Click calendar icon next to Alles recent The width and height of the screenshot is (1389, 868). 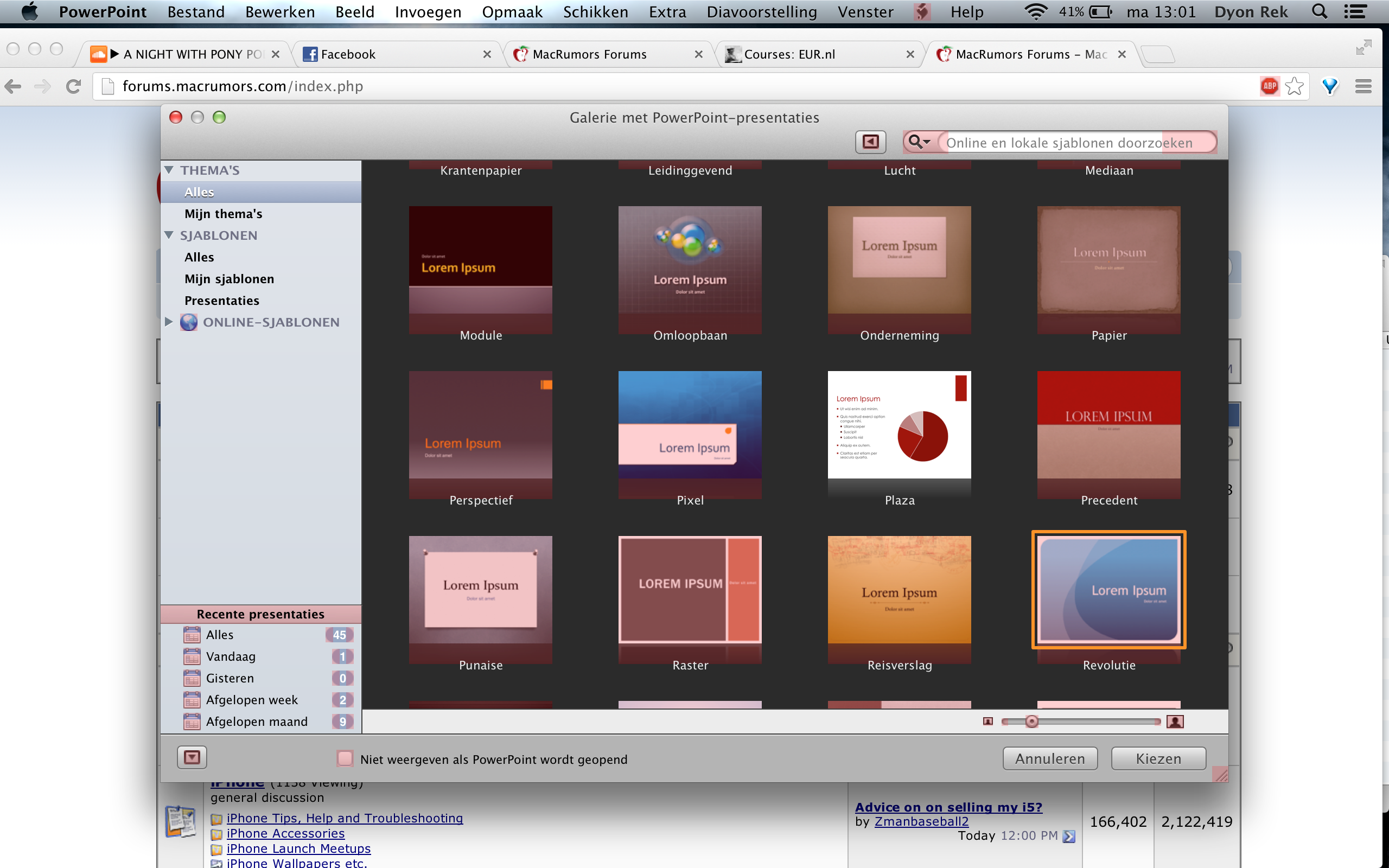click(x=192, y=634)
